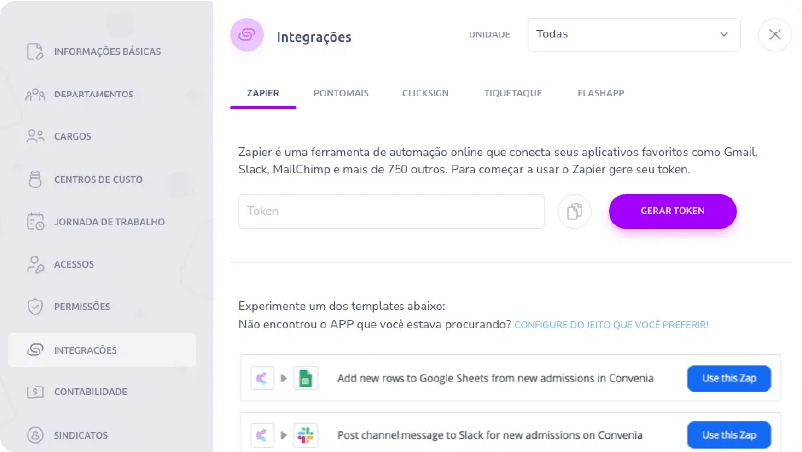Click the Acessos user key icon

35,264
